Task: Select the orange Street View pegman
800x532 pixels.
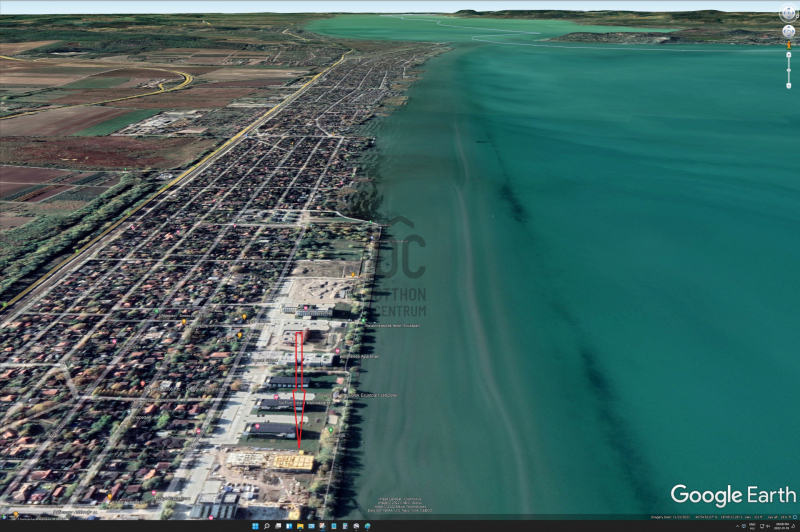Action: click(788, 44)
